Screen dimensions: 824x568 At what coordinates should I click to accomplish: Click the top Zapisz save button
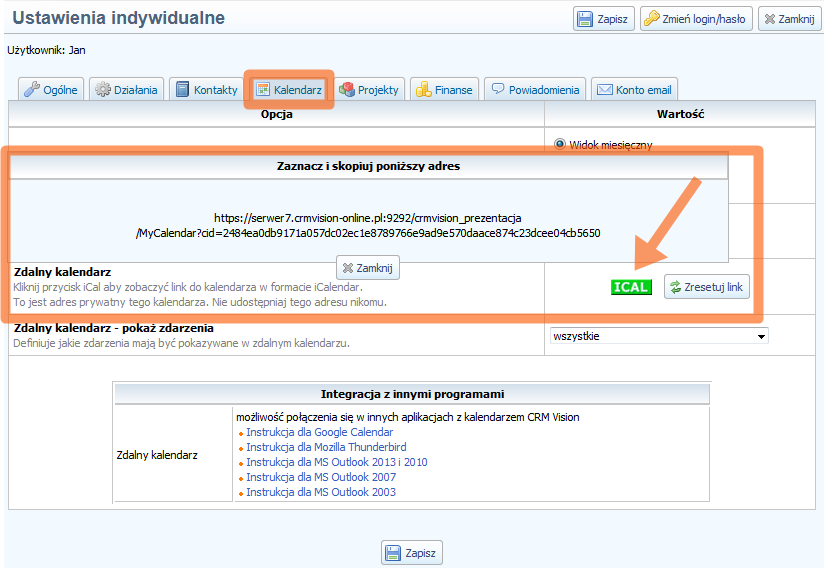coord(604,19)
